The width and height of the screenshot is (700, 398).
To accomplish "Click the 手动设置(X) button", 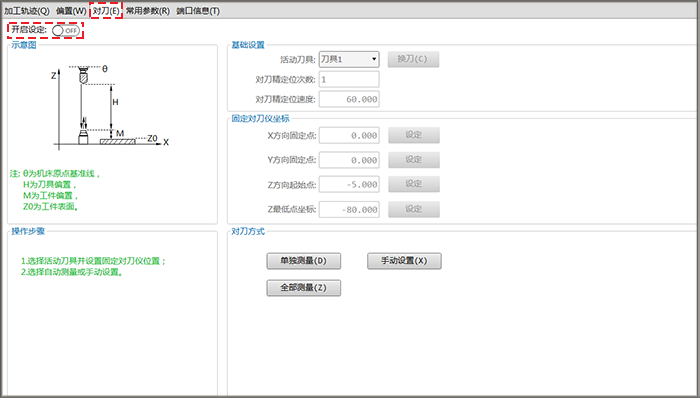I will [404, 261].
